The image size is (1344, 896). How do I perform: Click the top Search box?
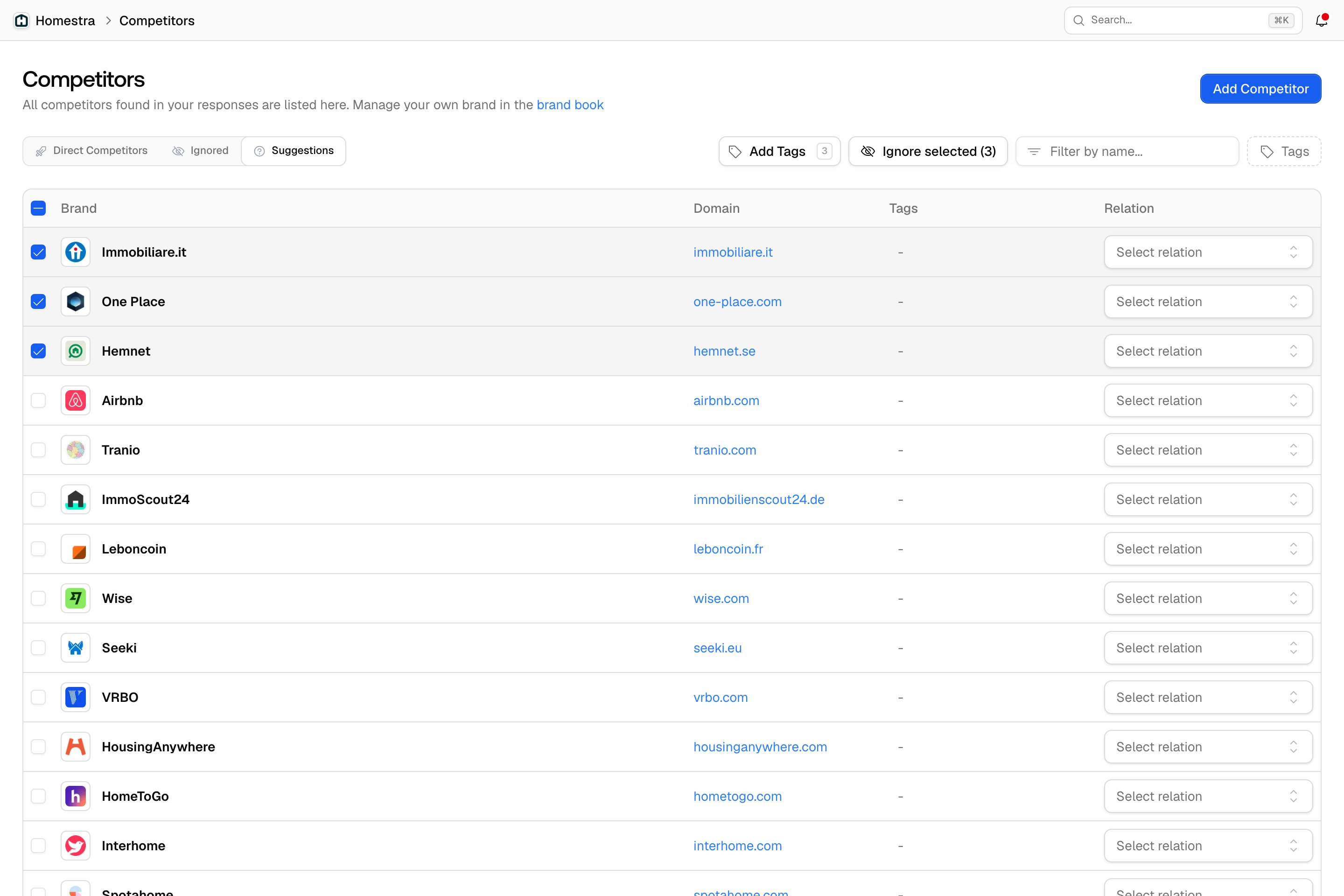[x=1183, y=21]
